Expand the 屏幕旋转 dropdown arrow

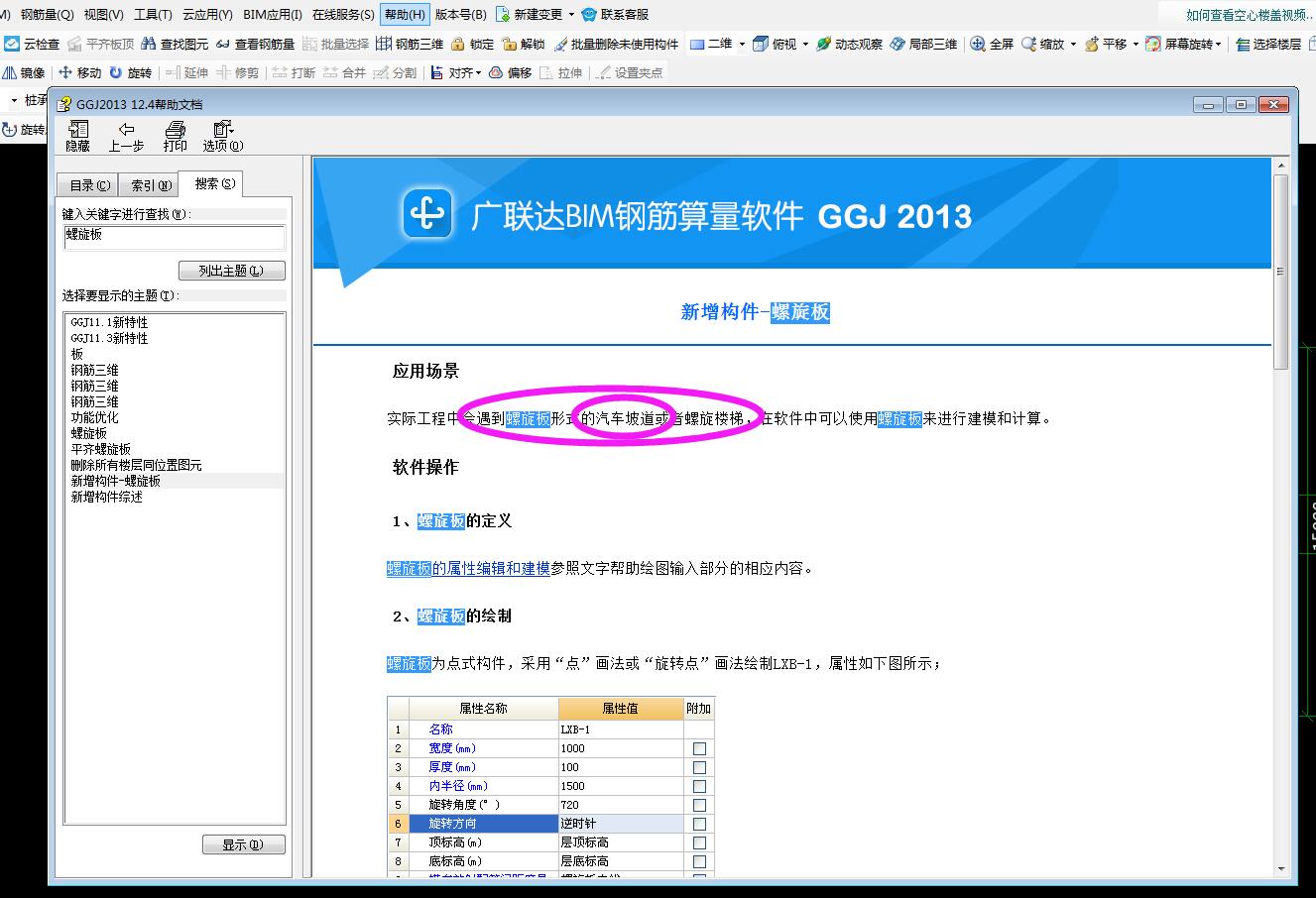pyautogui.click(x=1218, y=44)
